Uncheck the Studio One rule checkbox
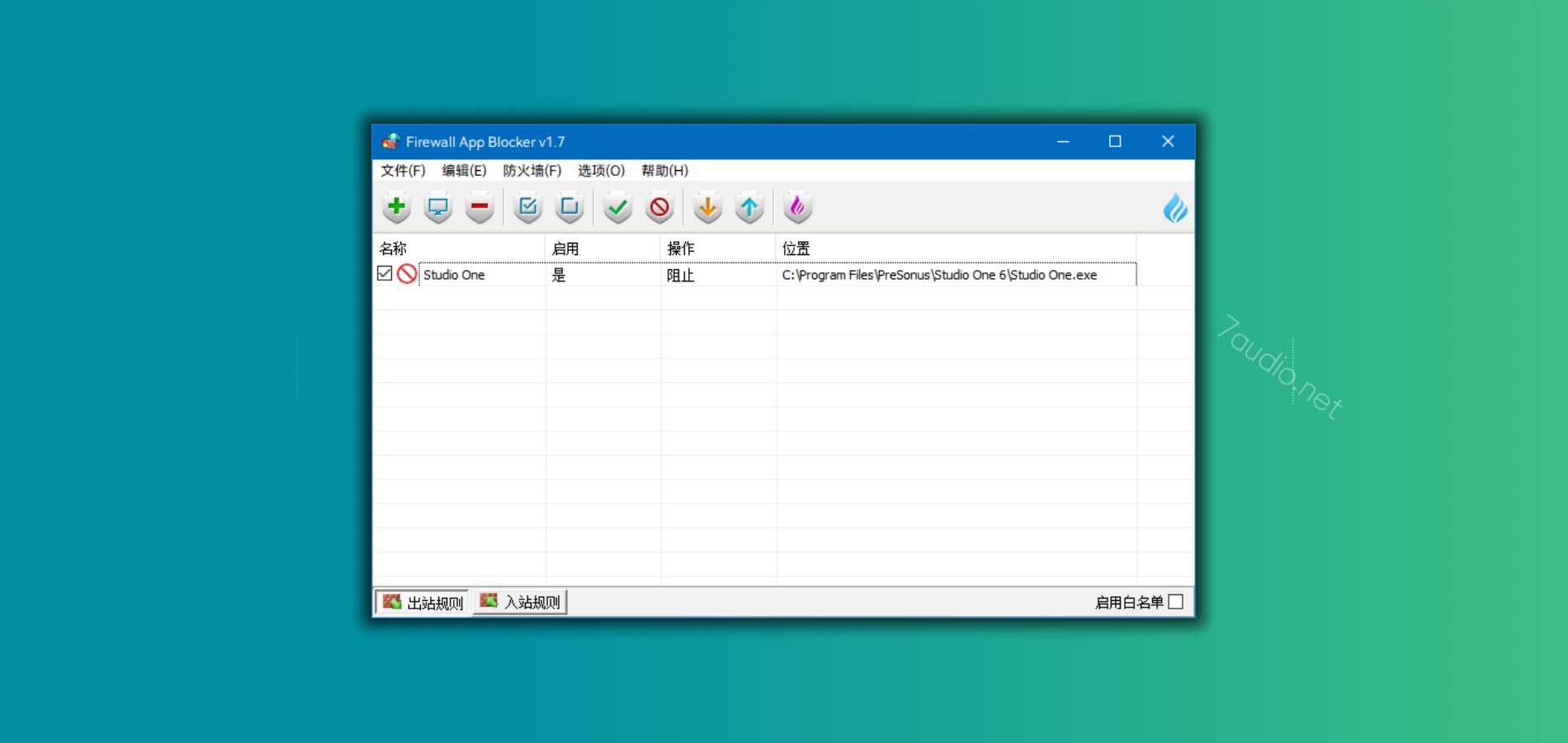The width and height of the screenshot is (1568, 743). tap(385, 273)
